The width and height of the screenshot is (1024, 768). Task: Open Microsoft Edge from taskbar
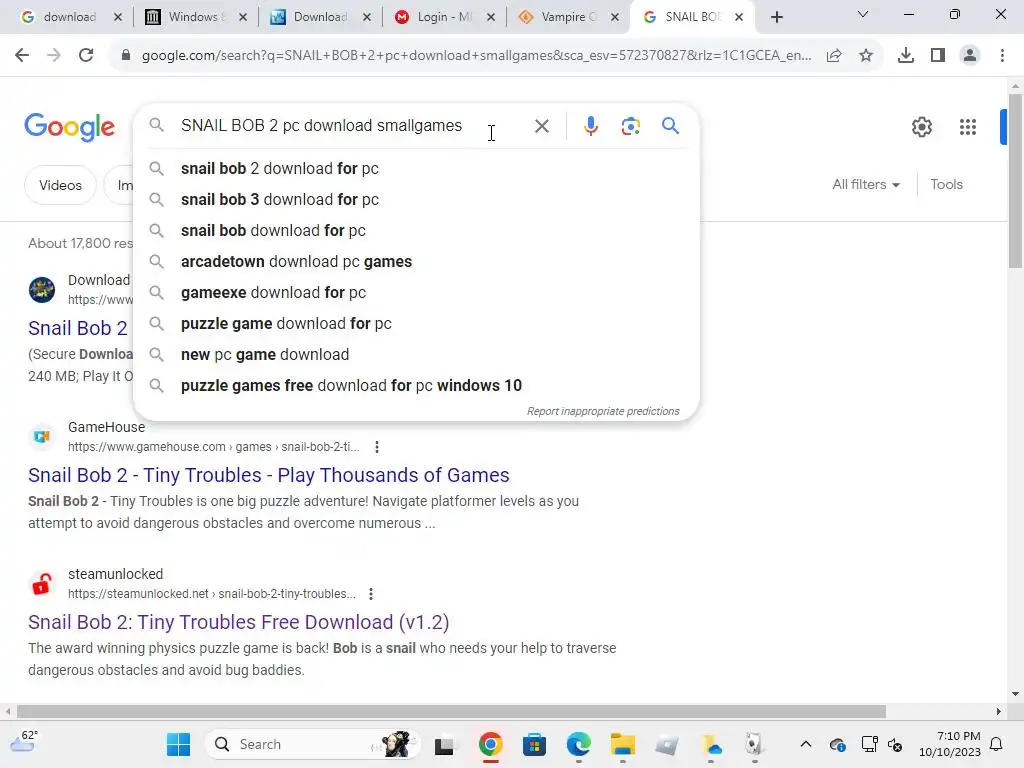(579, 744)
